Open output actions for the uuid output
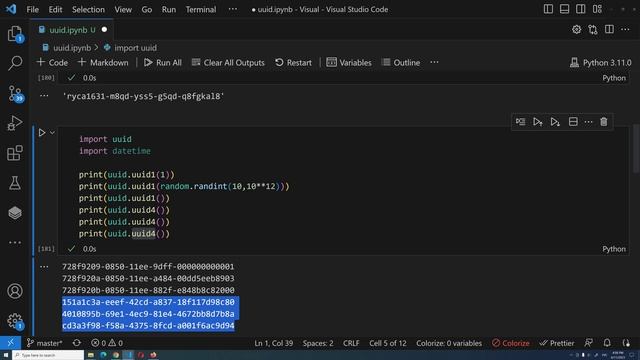The height and width of the screenshot is (360, 640). point(44,267)
